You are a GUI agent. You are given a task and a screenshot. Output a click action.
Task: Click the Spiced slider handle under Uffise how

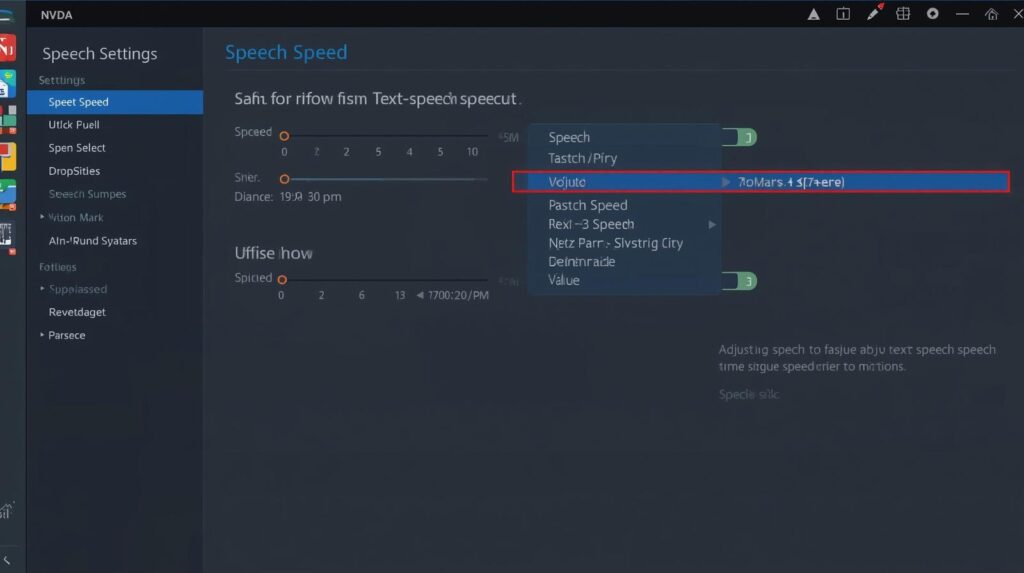point(282,280)
